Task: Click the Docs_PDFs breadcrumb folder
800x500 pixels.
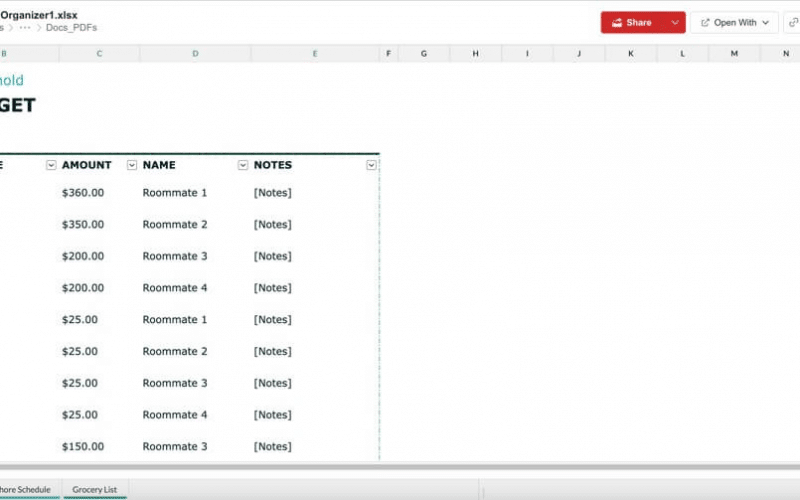Action: pyautogui.click(x=71, y=28)
